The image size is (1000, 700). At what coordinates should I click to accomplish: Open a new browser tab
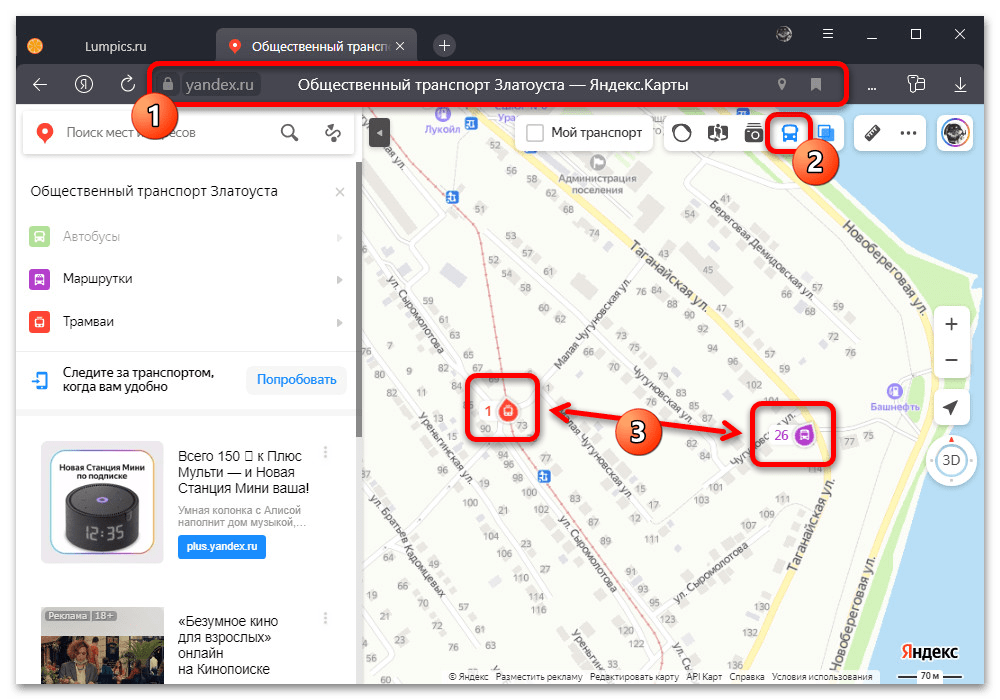pyautogui.click(x=445, y=45)
